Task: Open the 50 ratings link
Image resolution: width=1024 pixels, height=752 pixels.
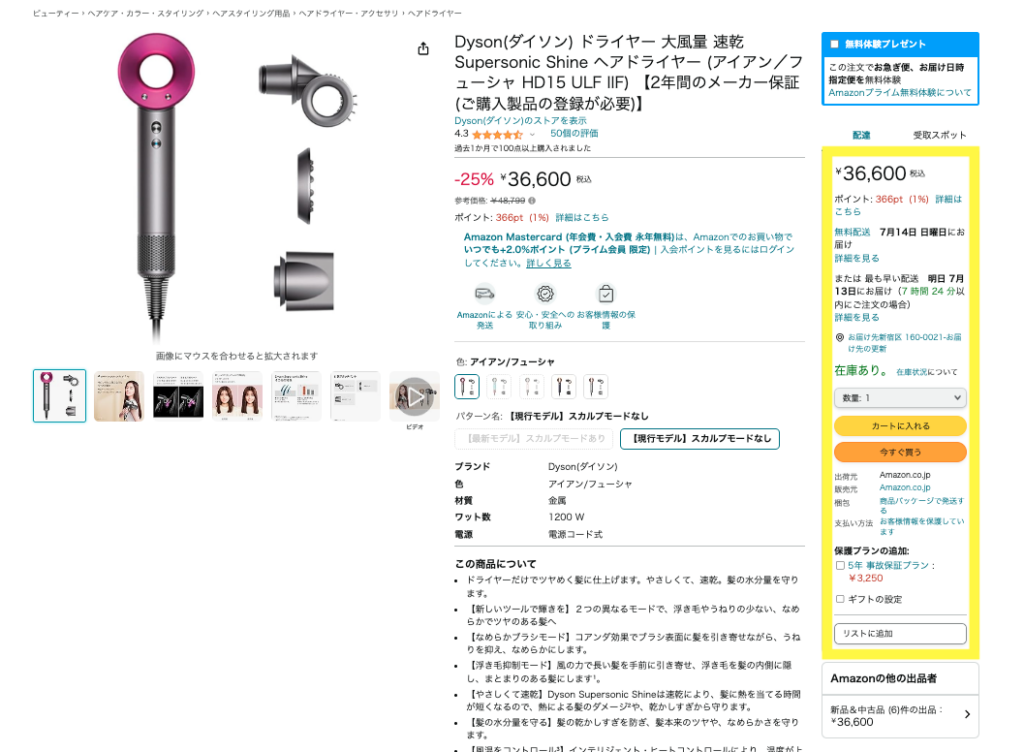Action: [x=574, y=133]
